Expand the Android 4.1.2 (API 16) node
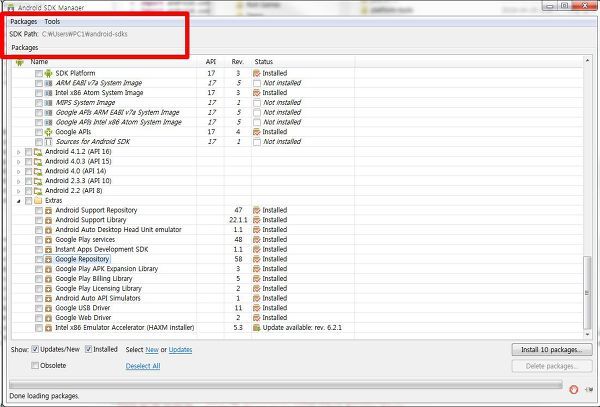This screenshot has height=407, width=600. pos(18,152)
